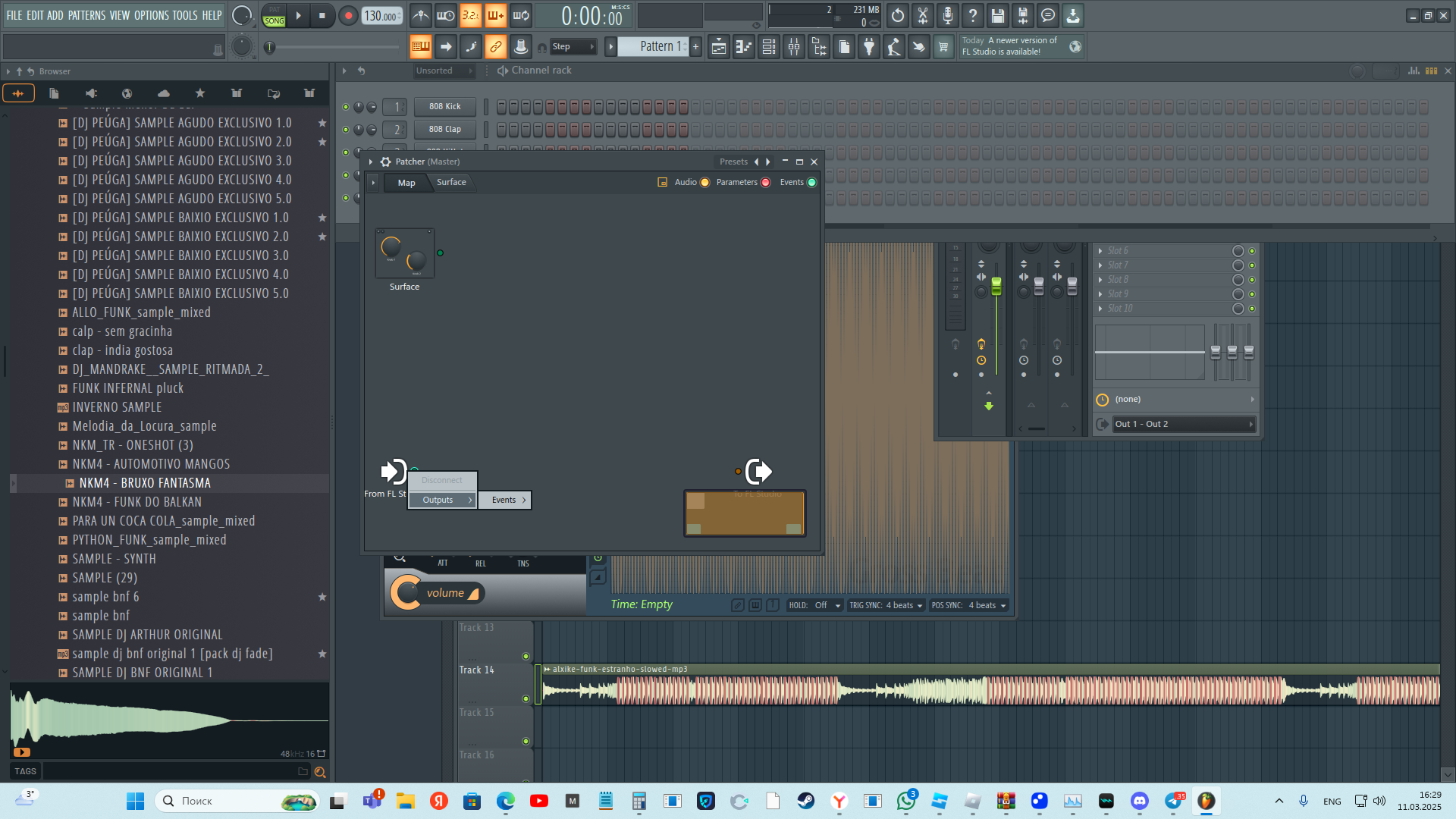Open the Channel rack toolbar icon
Screen dimensions: 1456x819
(769, 47)
